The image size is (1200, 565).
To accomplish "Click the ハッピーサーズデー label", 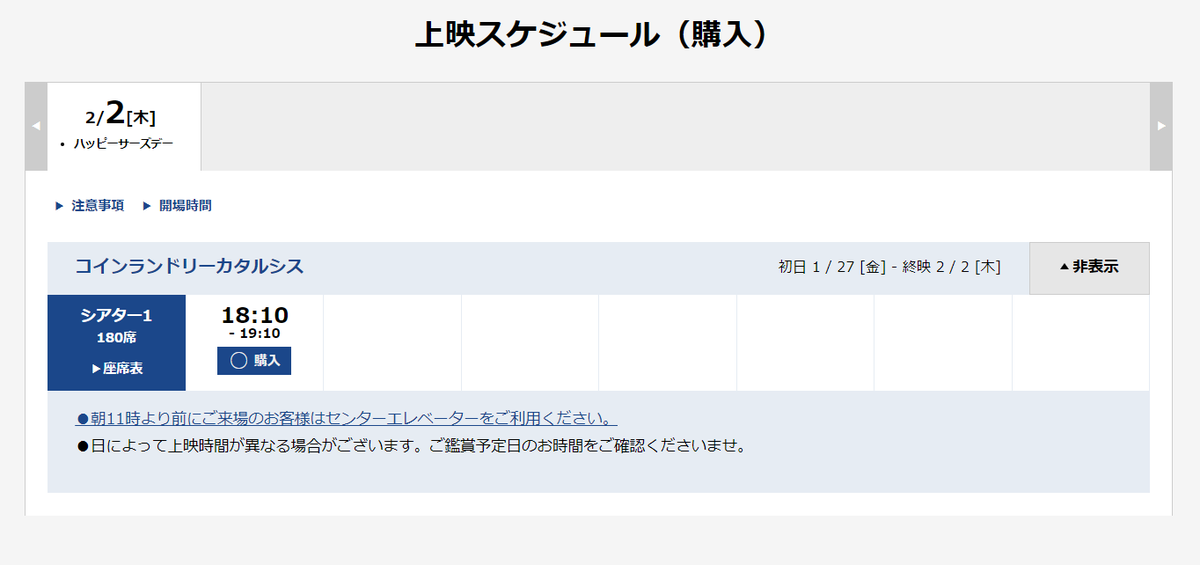I will tap(123, 144).
